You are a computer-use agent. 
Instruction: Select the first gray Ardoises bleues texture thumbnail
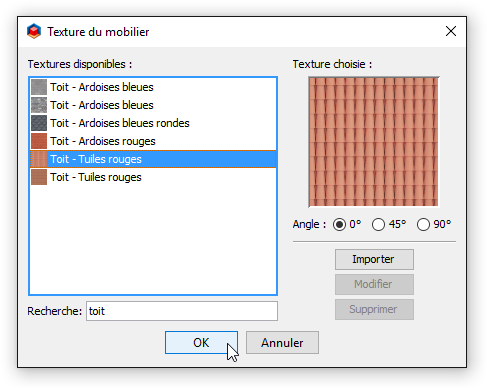(39, 87)
